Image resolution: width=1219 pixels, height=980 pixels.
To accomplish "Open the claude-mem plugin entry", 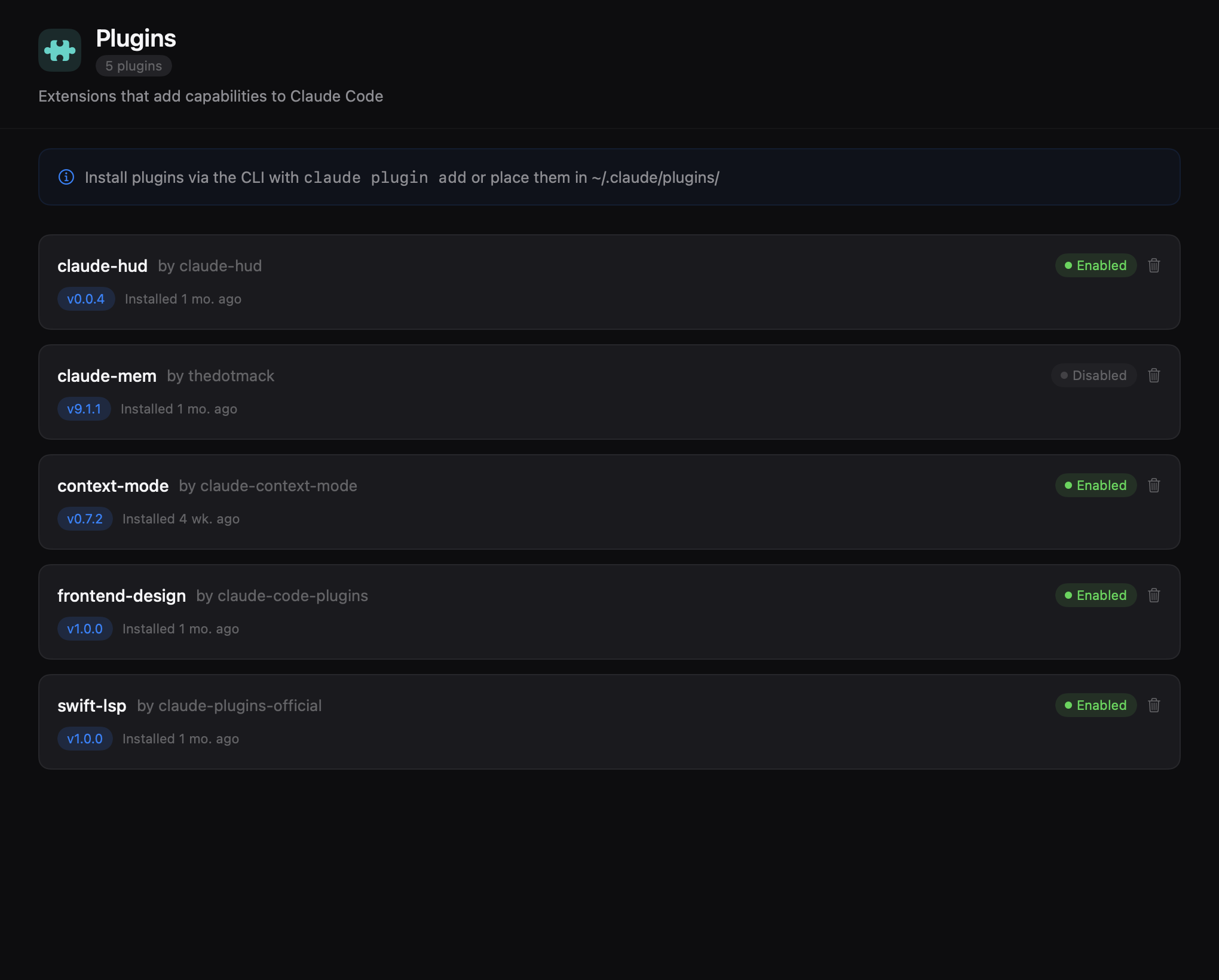I will 598,392.
